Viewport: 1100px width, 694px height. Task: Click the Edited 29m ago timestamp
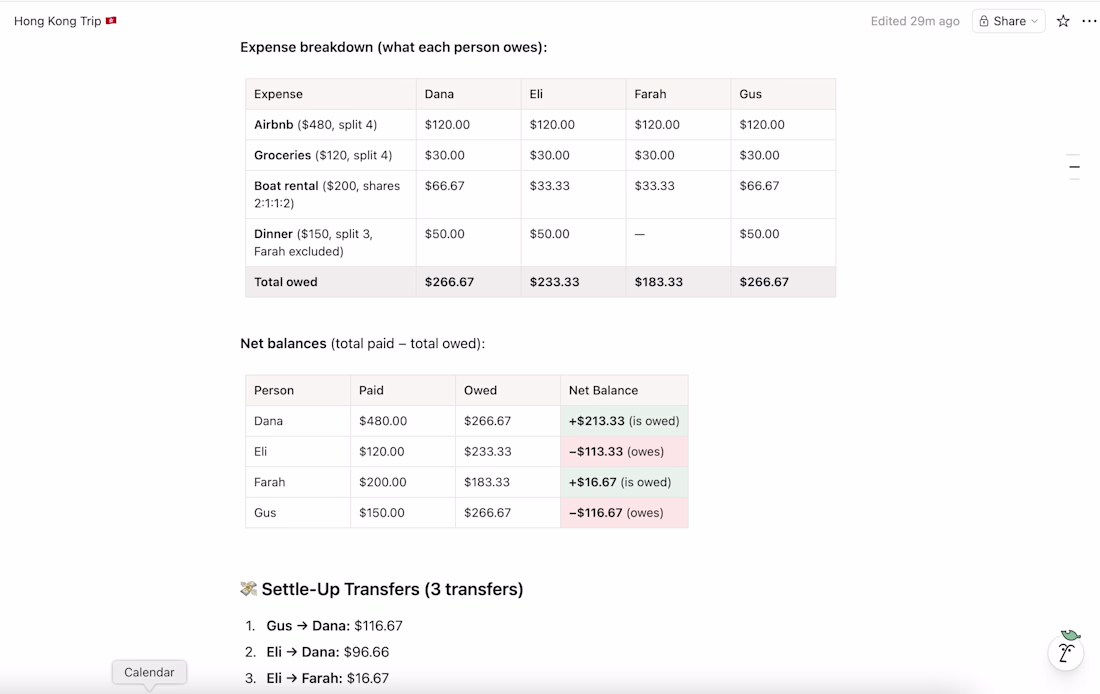point(915,21)
